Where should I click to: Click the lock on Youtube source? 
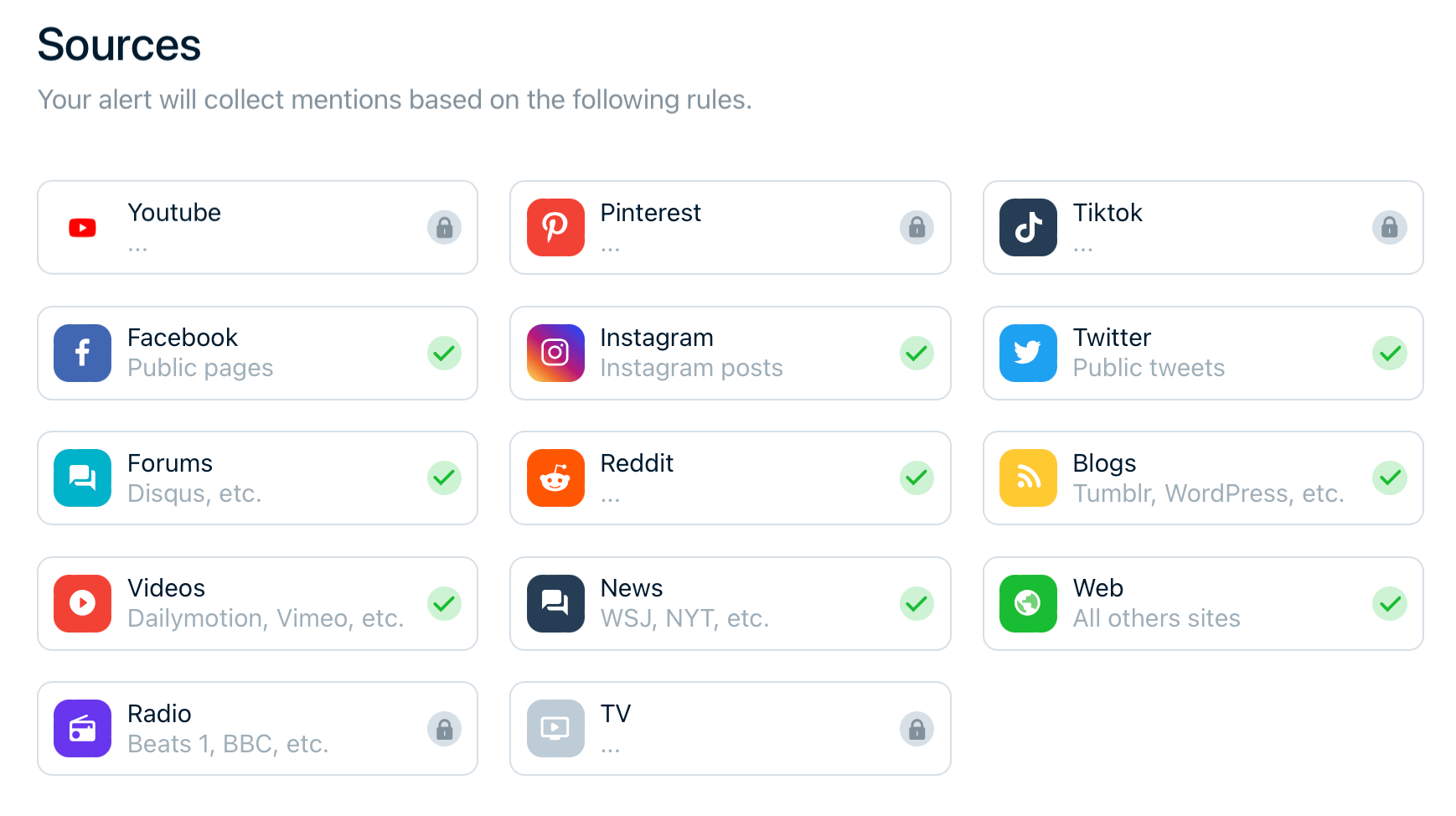tap(444, 227)
